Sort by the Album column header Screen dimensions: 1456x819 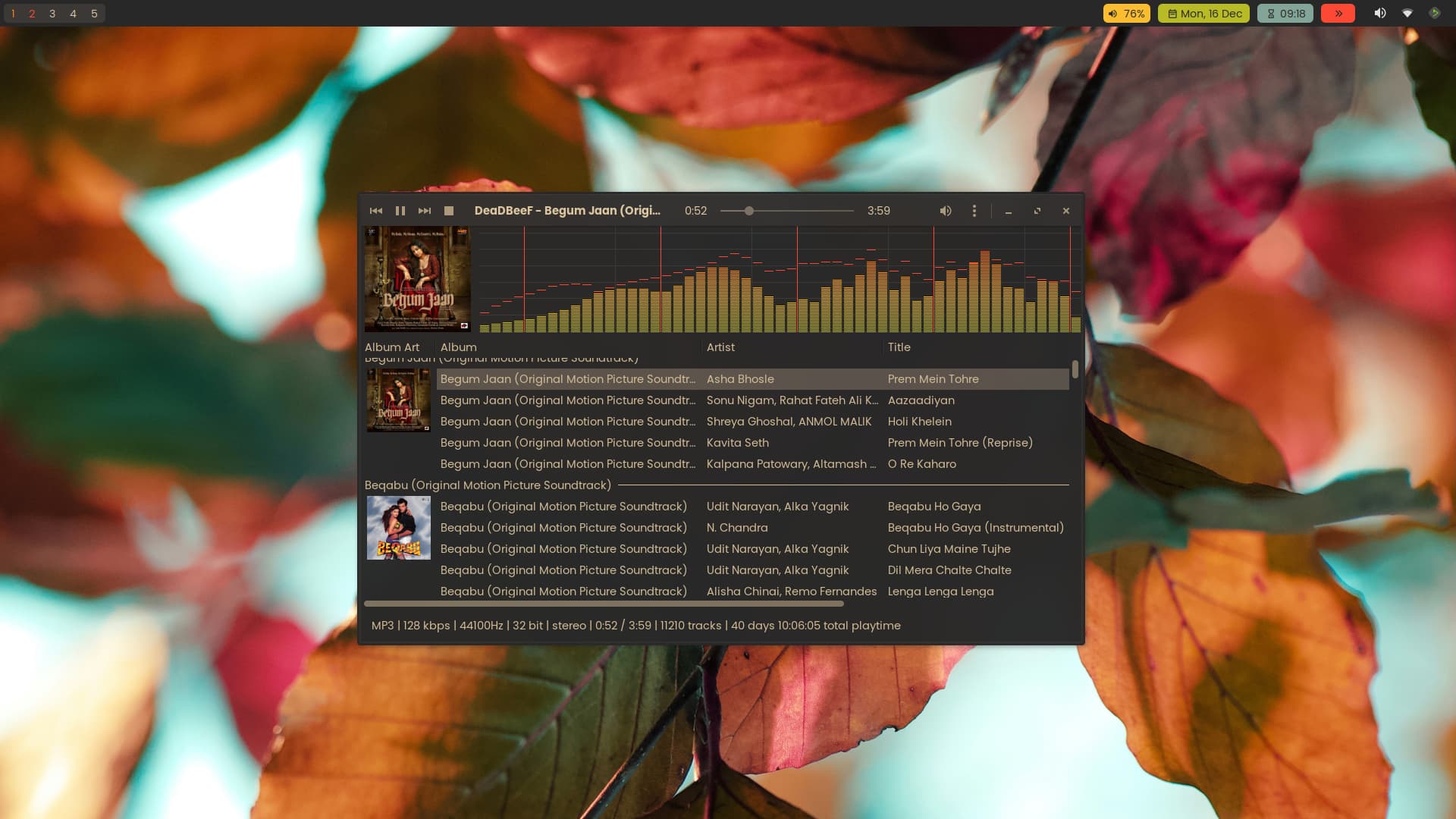point(459,347)
